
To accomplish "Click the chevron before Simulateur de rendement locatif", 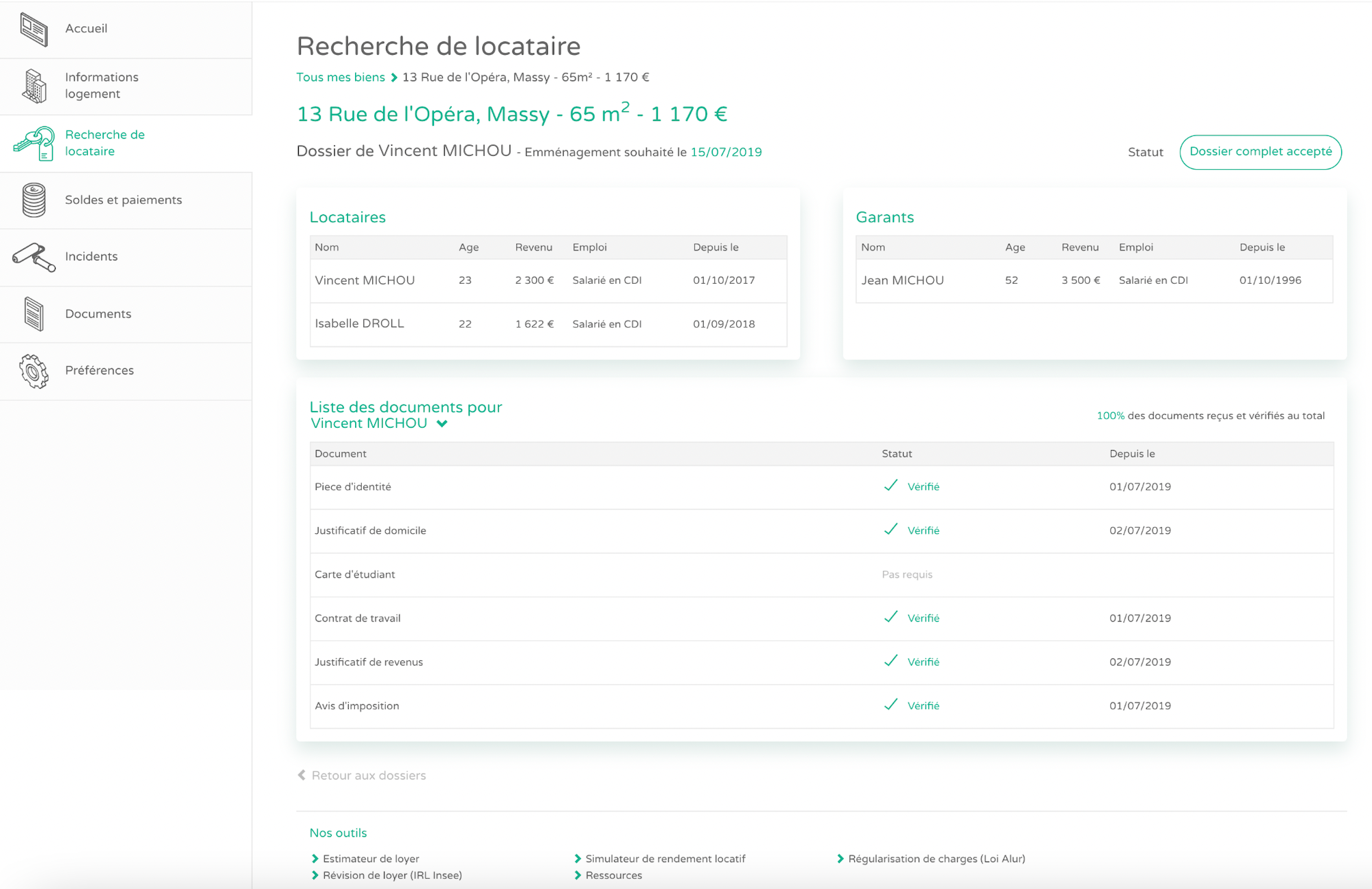I will point(578,859).
